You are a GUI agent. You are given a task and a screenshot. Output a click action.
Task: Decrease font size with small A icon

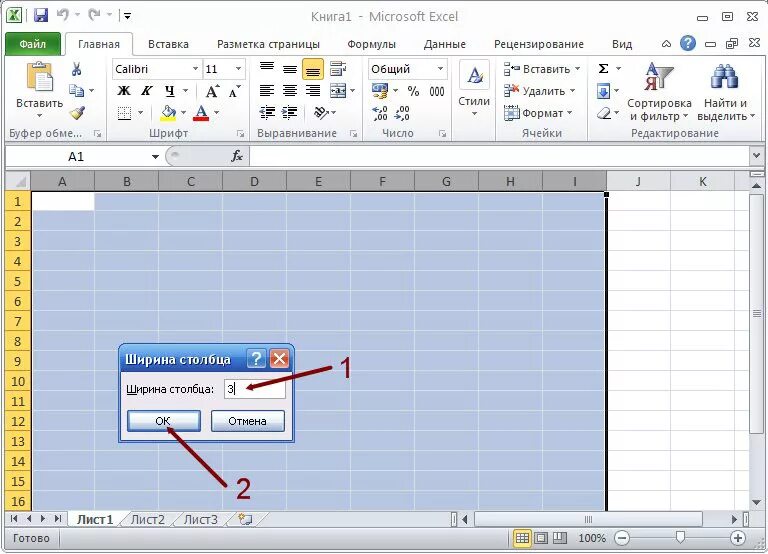click(235, 91)
